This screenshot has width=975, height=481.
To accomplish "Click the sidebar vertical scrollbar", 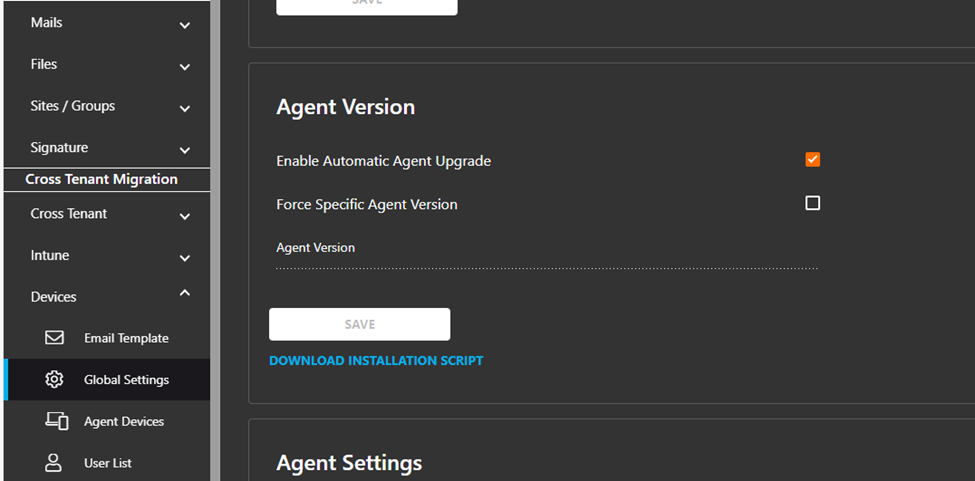I will 215,240.
